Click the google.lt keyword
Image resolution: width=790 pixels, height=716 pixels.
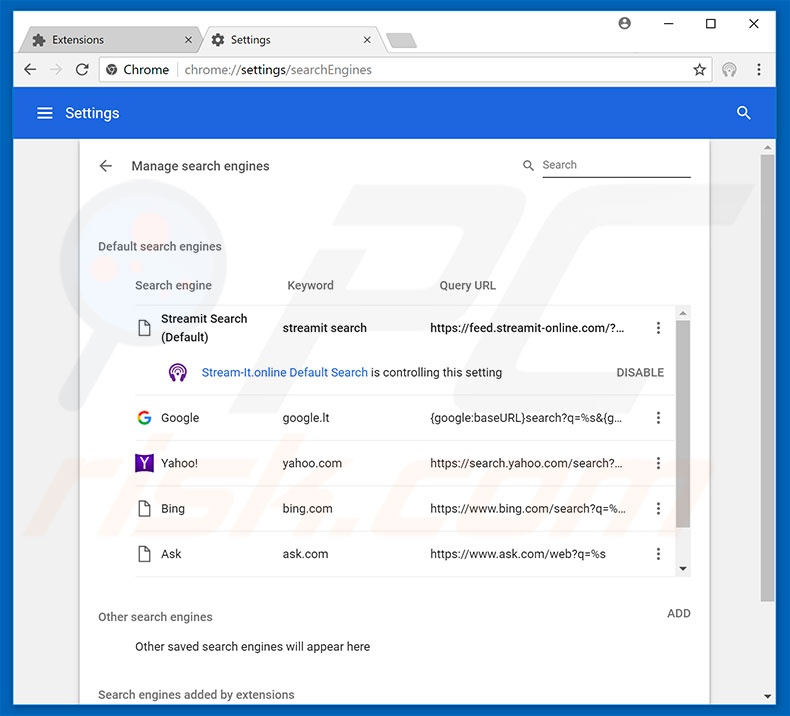click(x=306, y=418)
